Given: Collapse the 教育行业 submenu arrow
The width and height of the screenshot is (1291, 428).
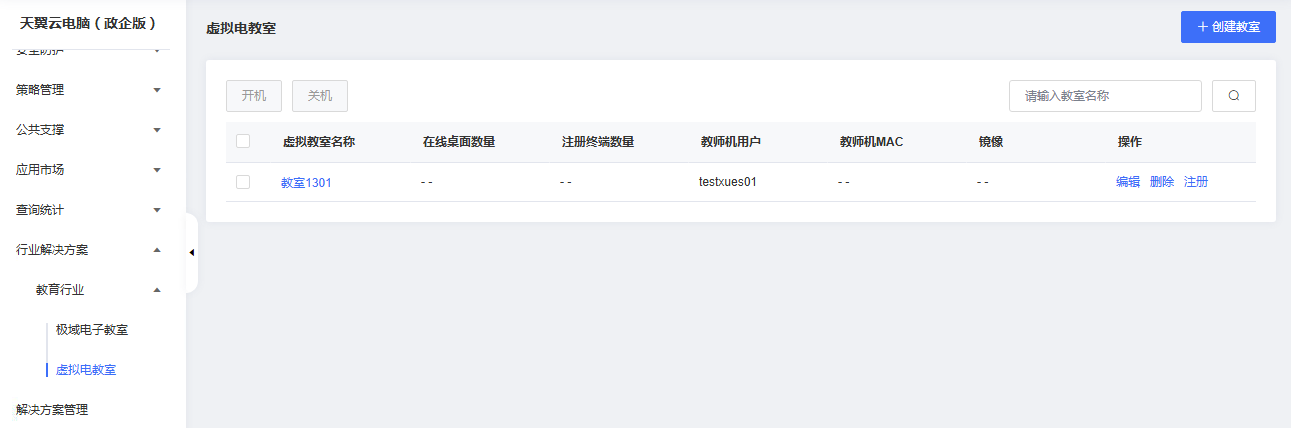Looking at the screenshot, I should point(157,290).
